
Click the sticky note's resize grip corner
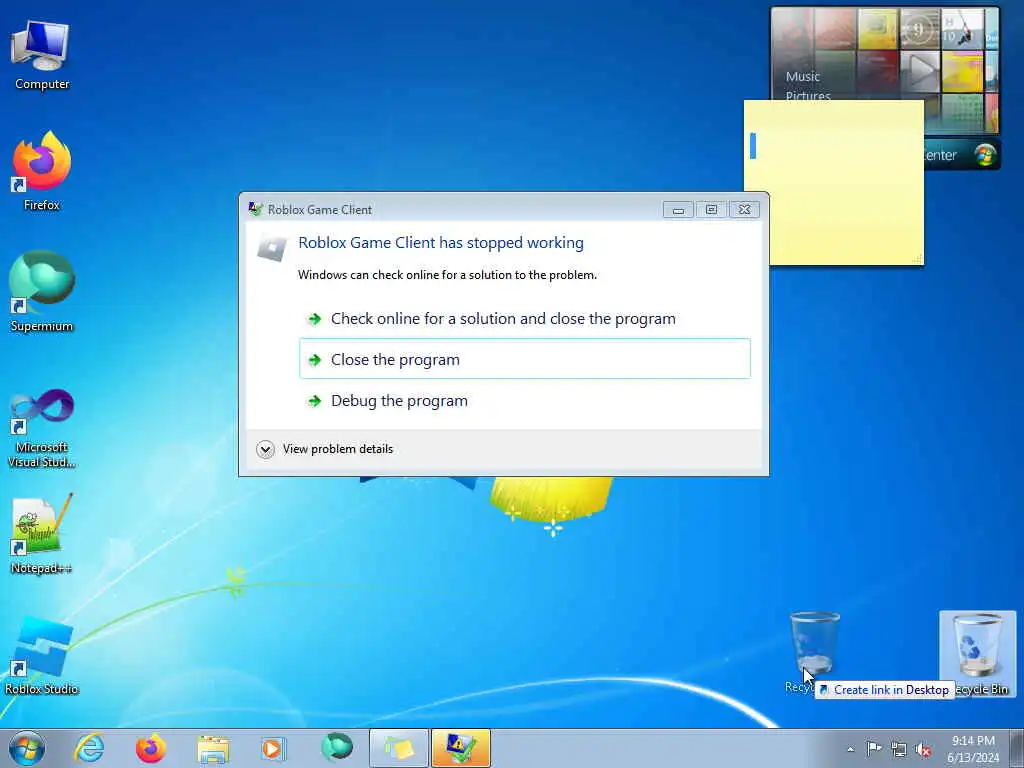click(917, 259)
